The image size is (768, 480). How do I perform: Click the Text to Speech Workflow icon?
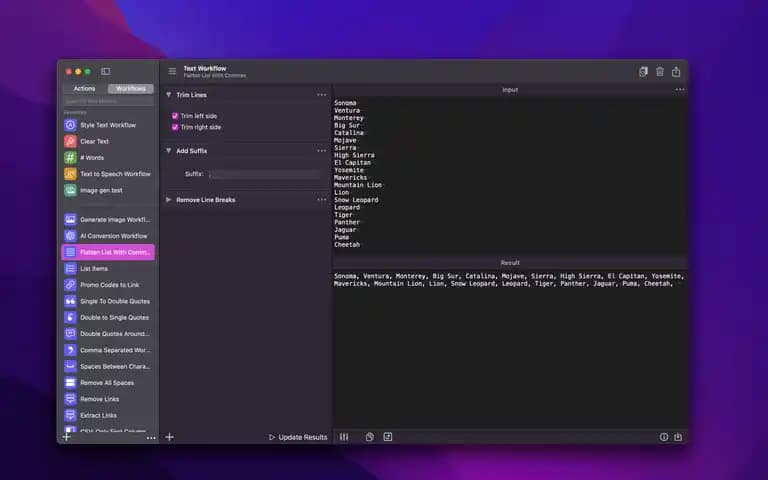[71, 174]
